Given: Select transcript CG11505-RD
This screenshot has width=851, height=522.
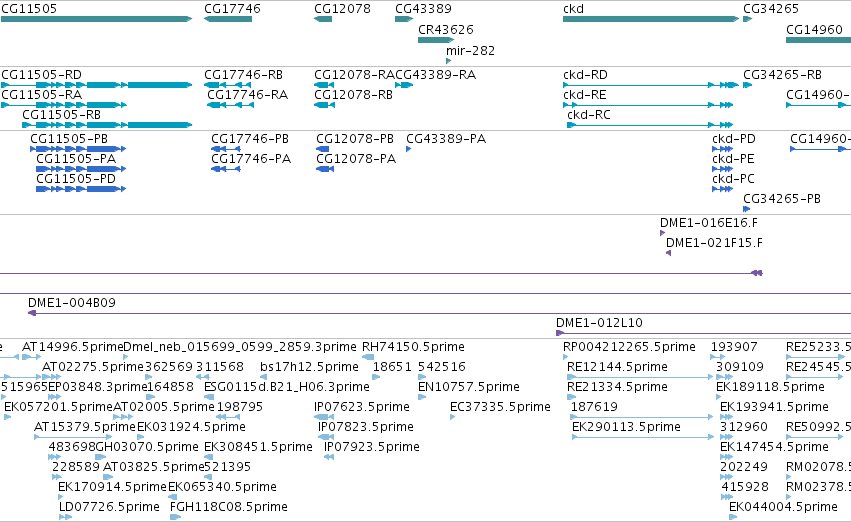Looking at the screenshot, I should (96, 85).
